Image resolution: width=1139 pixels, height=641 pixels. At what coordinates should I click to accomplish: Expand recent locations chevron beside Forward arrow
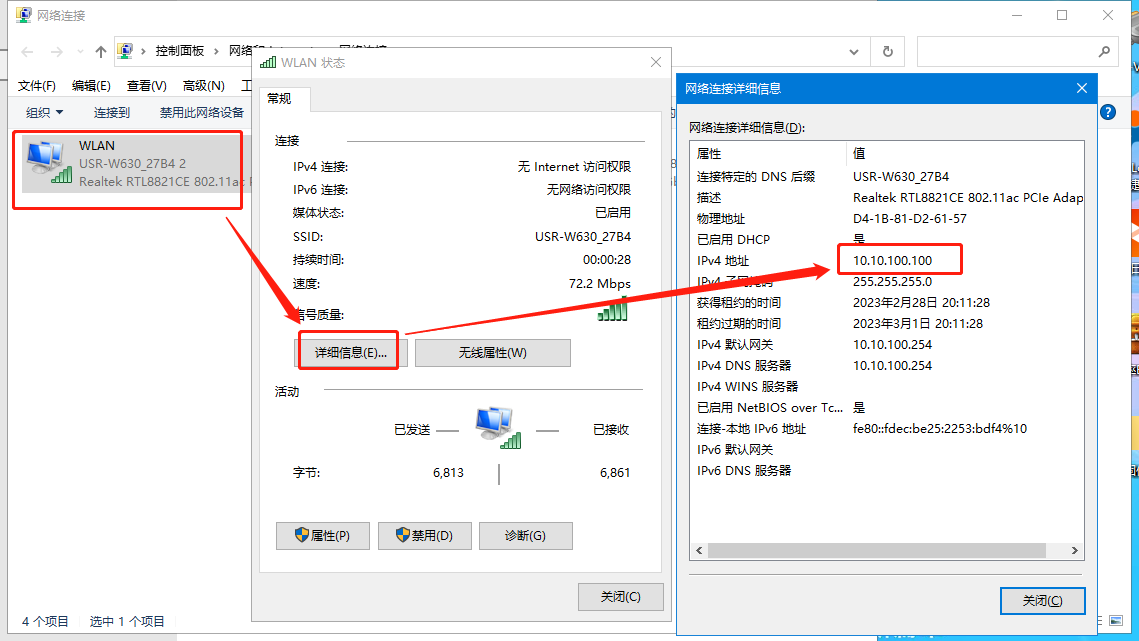click(78, 52)
